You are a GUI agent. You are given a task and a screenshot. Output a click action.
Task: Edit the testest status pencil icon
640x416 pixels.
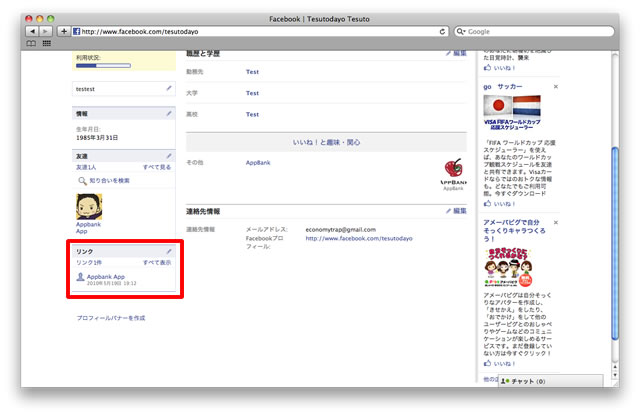[169, 88]
